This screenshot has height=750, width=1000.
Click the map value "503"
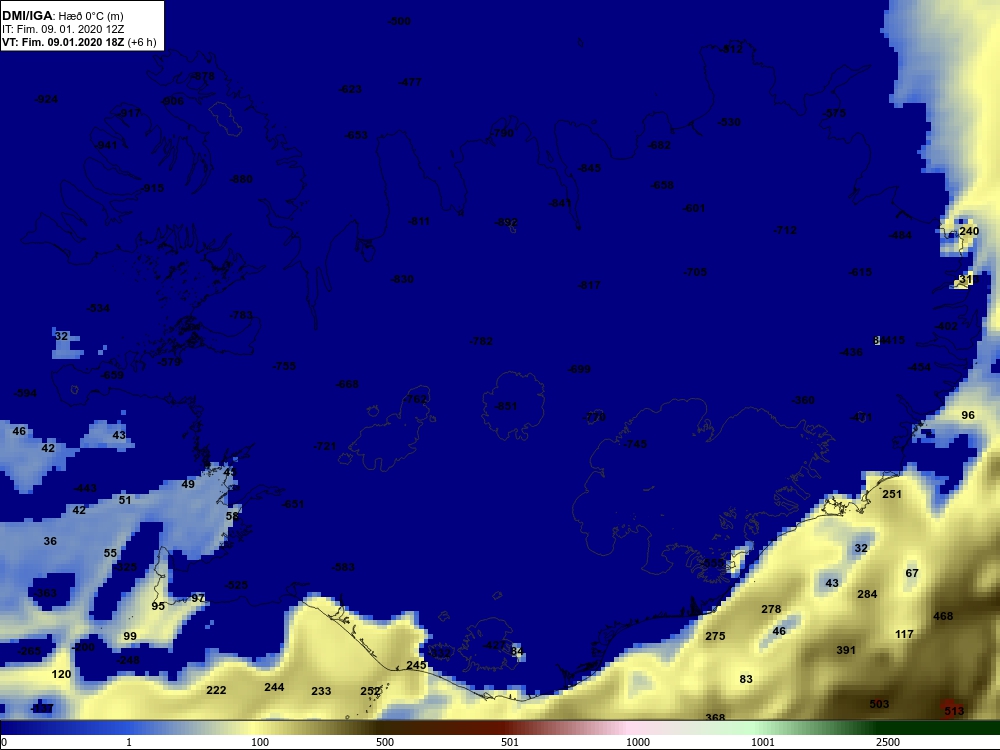[879, 704]
